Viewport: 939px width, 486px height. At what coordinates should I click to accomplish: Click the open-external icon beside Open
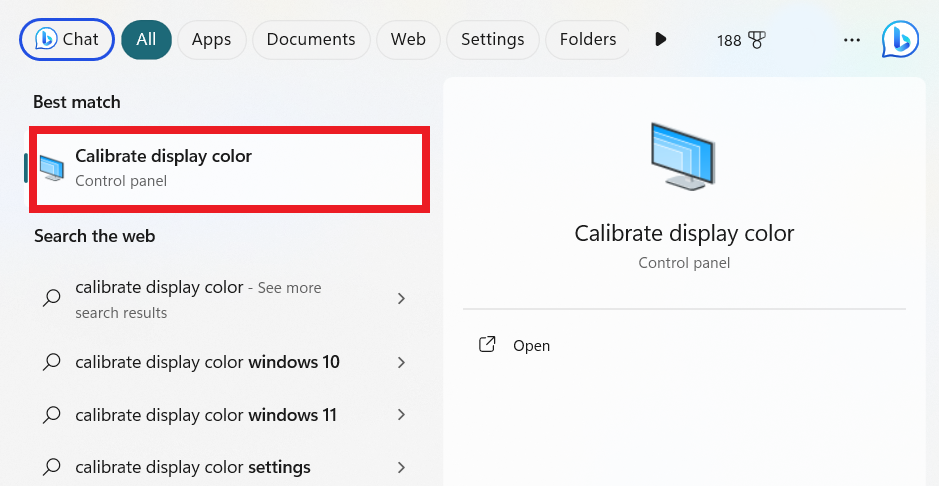487,345
